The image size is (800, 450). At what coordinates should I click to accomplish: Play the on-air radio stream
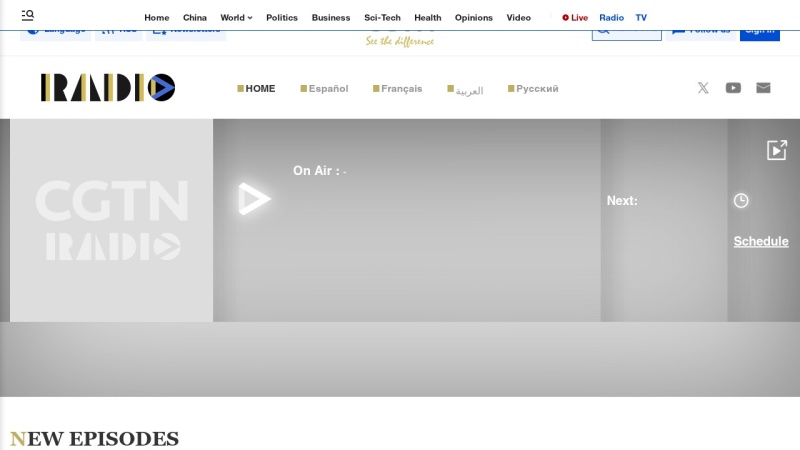pos(254,198)
